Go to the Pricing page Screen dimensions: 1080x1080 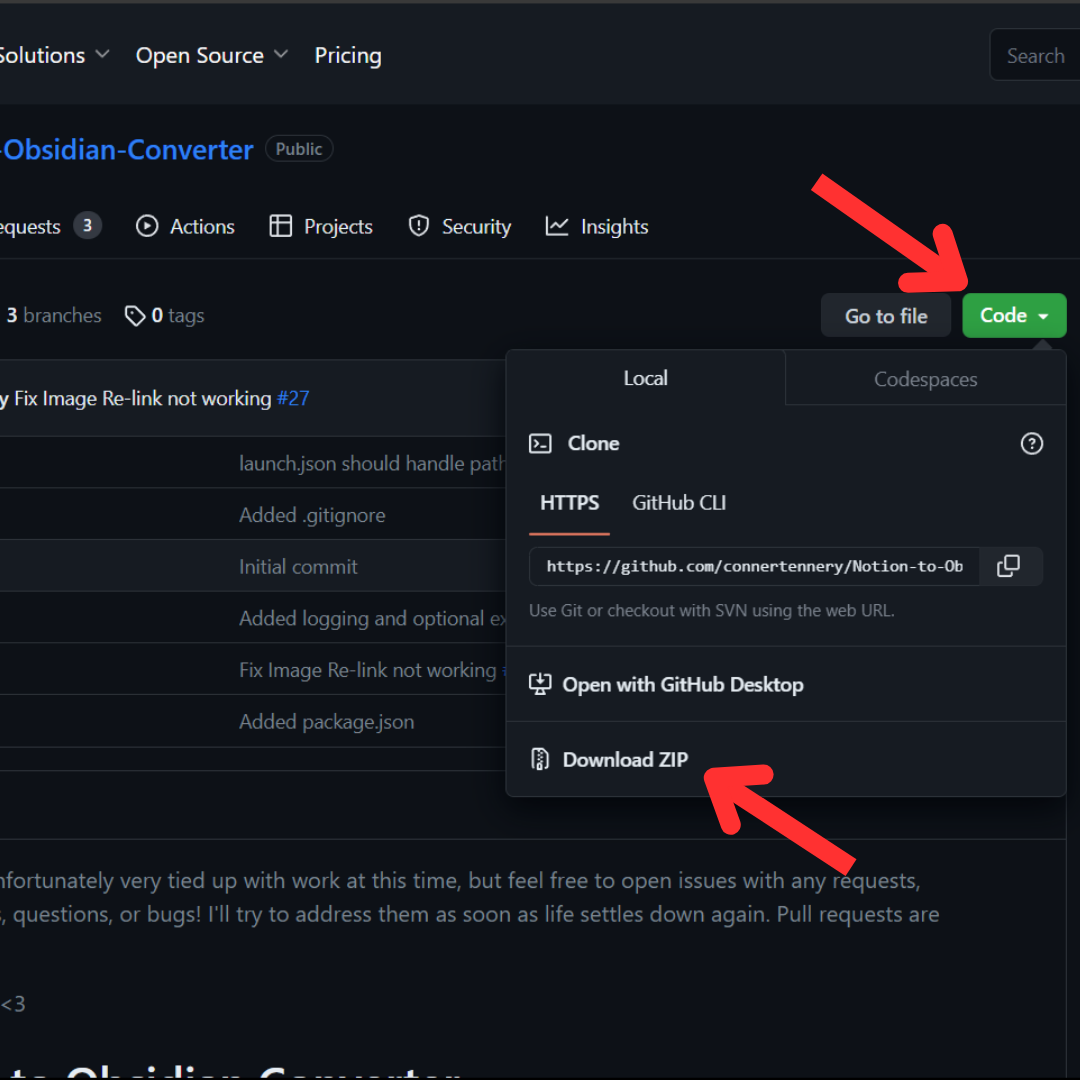[348, 55]
